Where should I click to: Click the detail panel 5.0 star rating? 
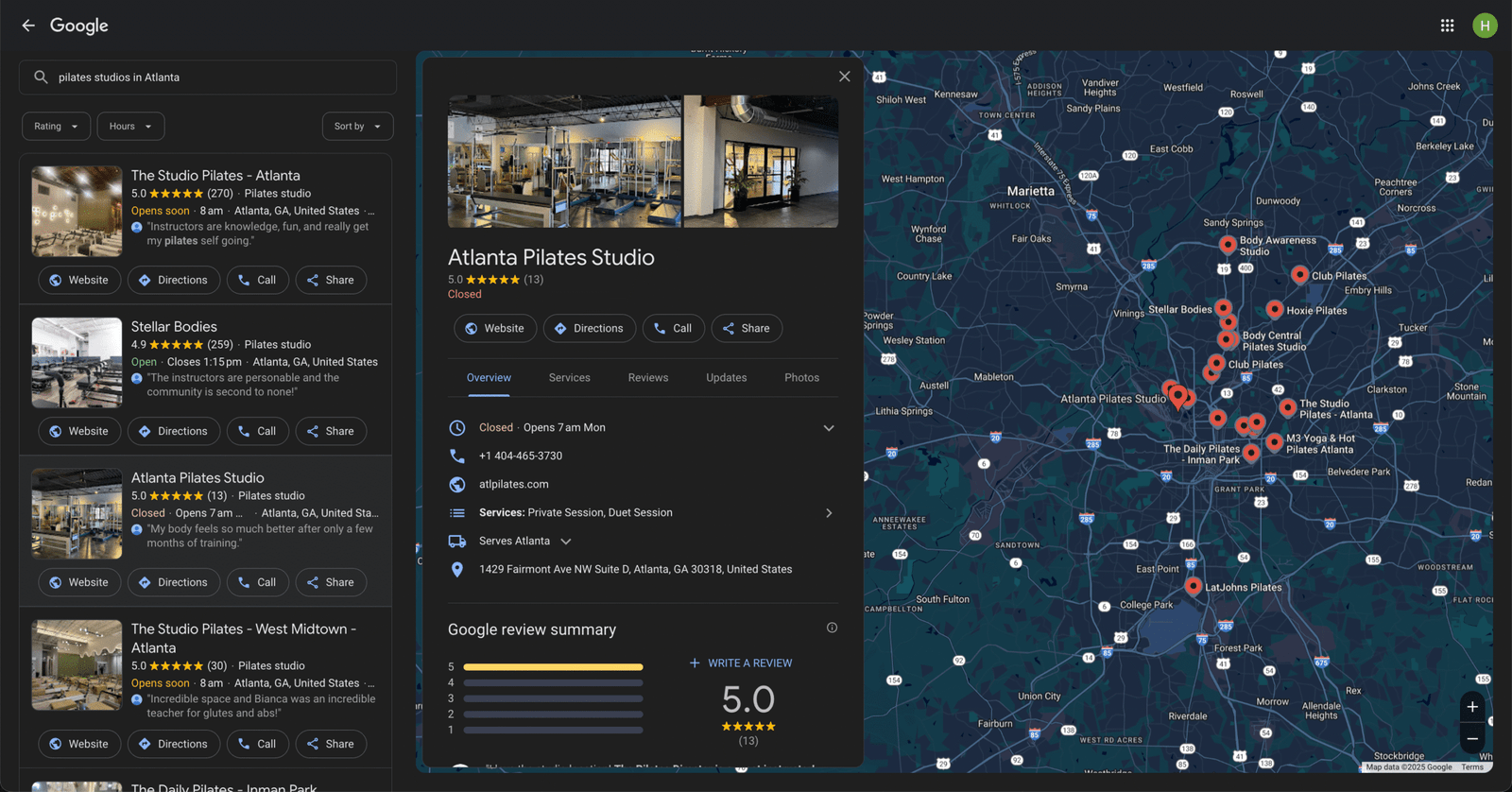[495, 280]
